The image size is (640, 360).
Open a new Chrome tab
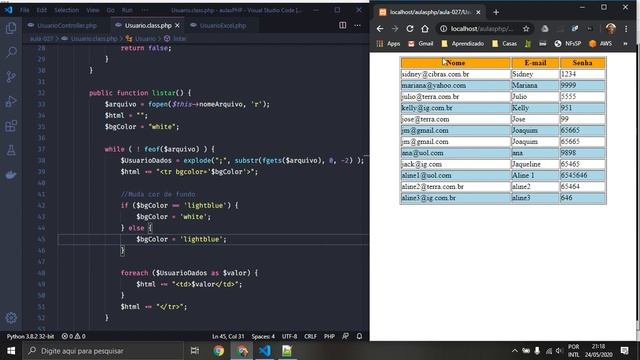click(496, 12)
